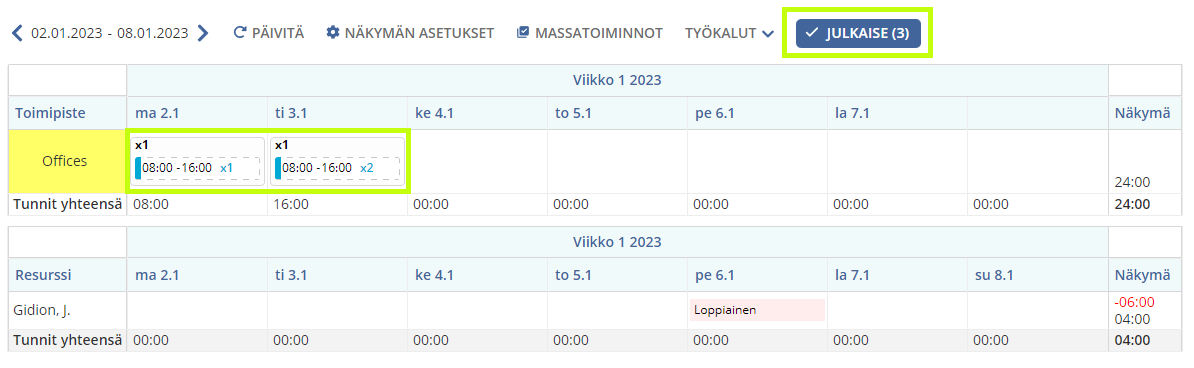Click the pink Loppiainen holiday marker
Viewport: 1194px width, 368px height.
757,309
